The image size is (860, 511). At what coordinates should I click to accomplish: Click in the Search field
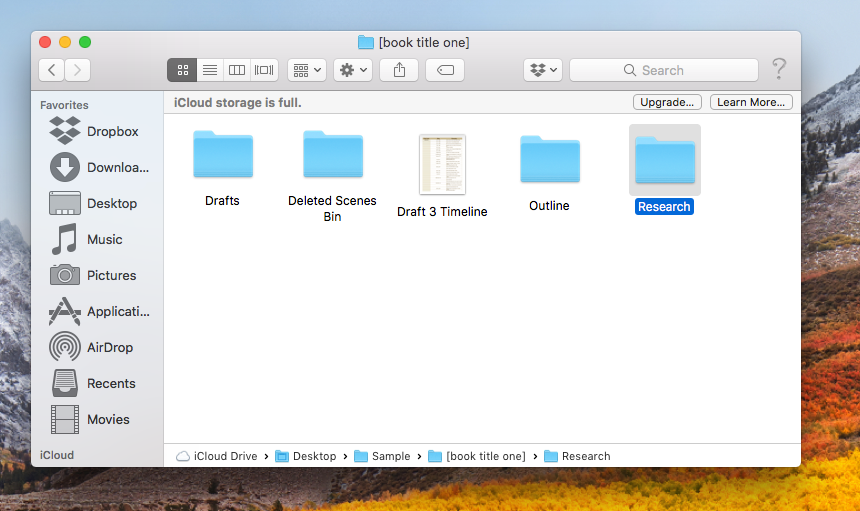(664, 70)
